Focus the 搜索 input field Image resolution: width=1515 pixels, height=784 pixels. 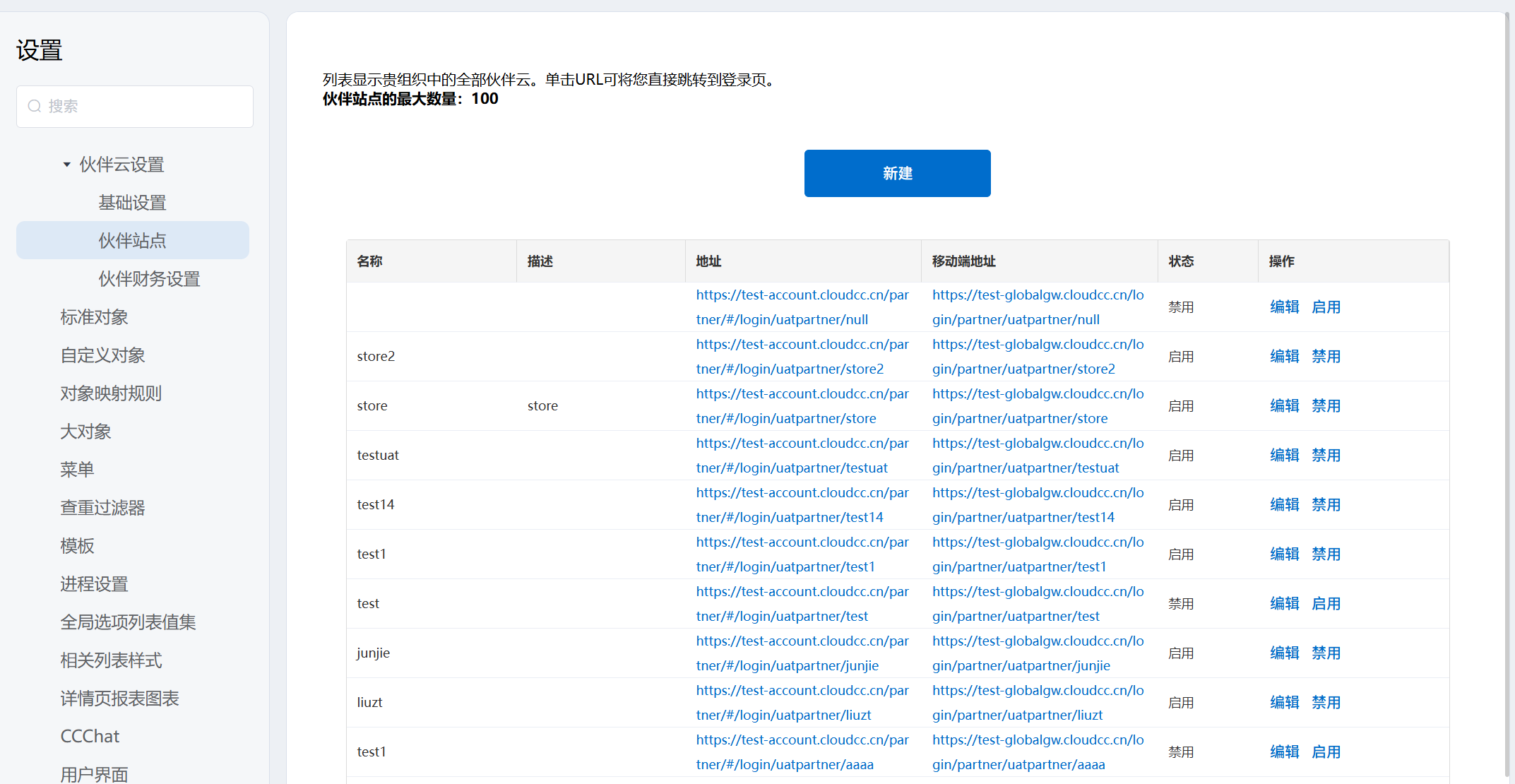pos(141,106)
